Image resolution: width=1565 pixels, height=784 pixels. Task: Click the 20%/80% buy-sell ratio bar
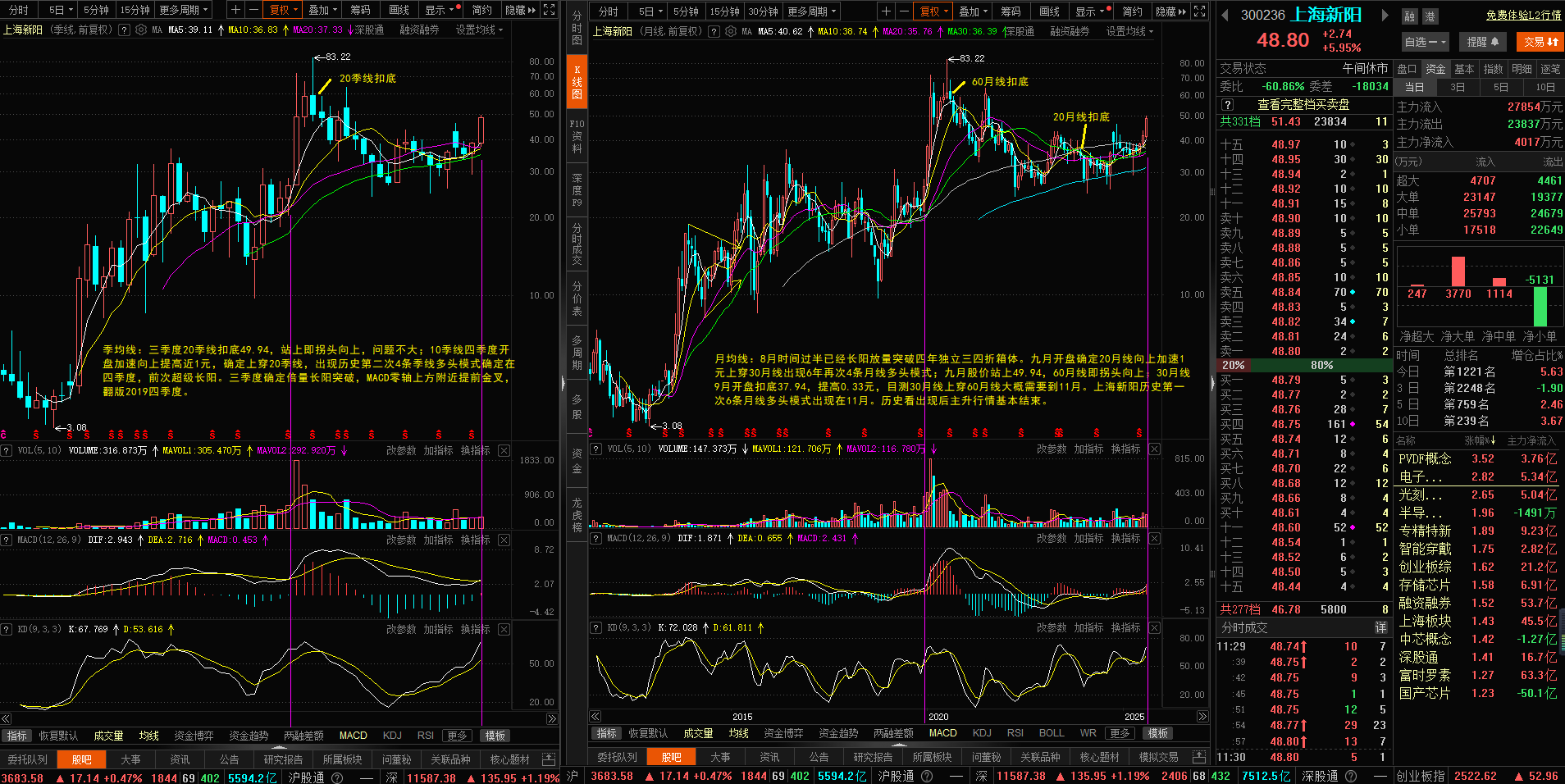click(x=1303, y=365)
